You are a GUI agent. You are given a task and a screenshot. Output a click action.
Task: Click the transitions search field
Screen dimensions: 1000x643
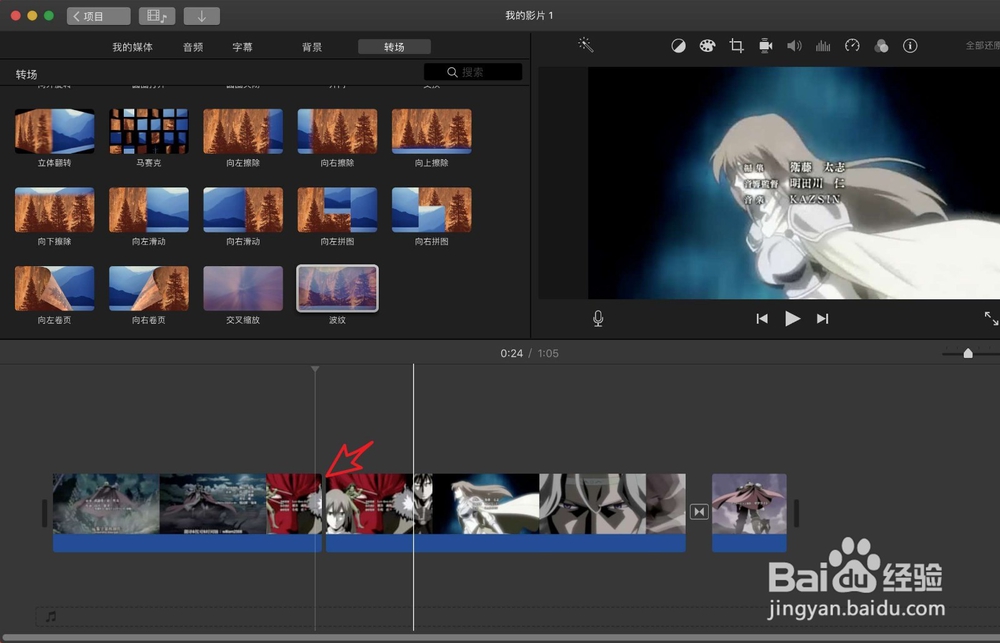(473, 72)
